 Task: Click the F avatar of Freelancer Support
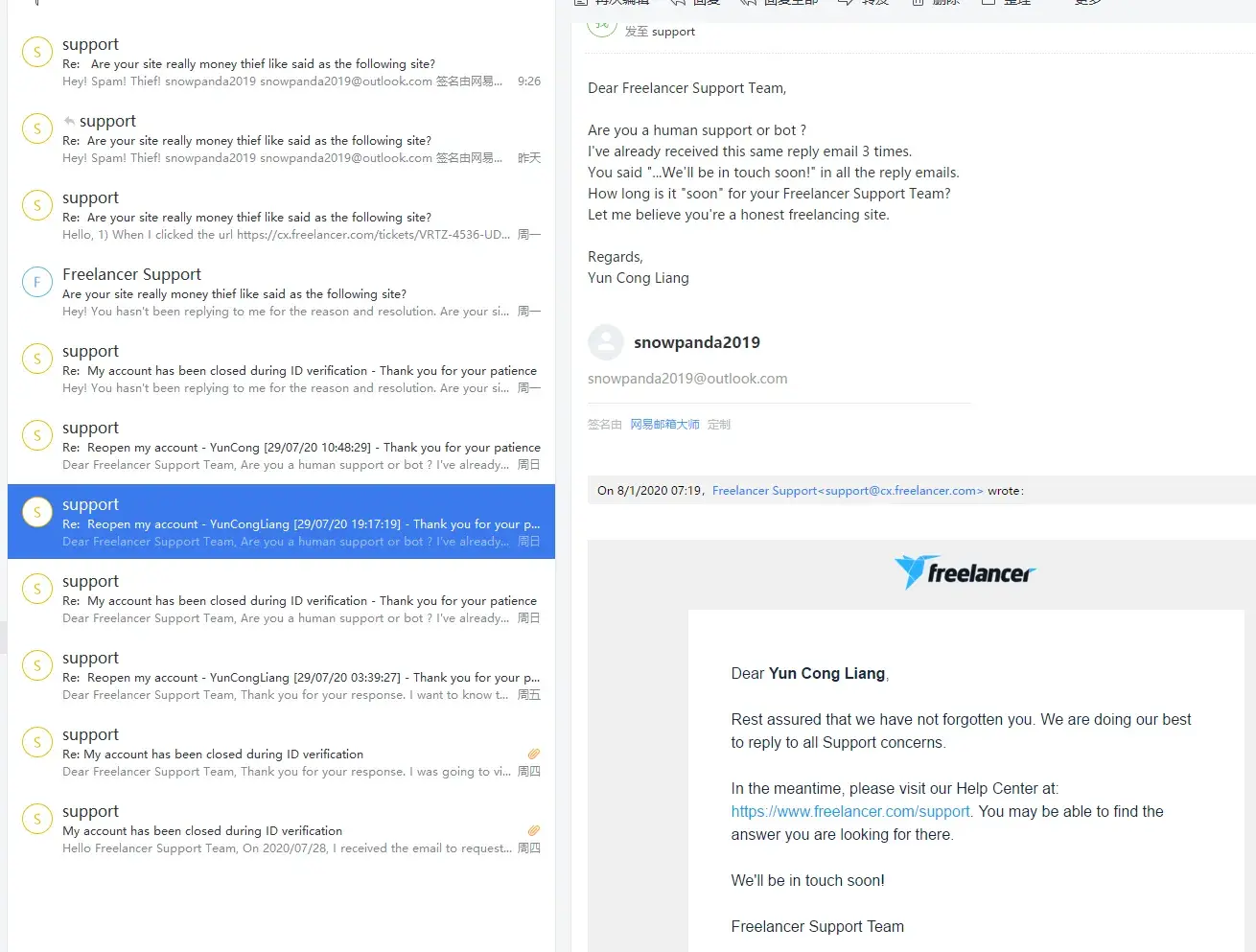point(36,282)
